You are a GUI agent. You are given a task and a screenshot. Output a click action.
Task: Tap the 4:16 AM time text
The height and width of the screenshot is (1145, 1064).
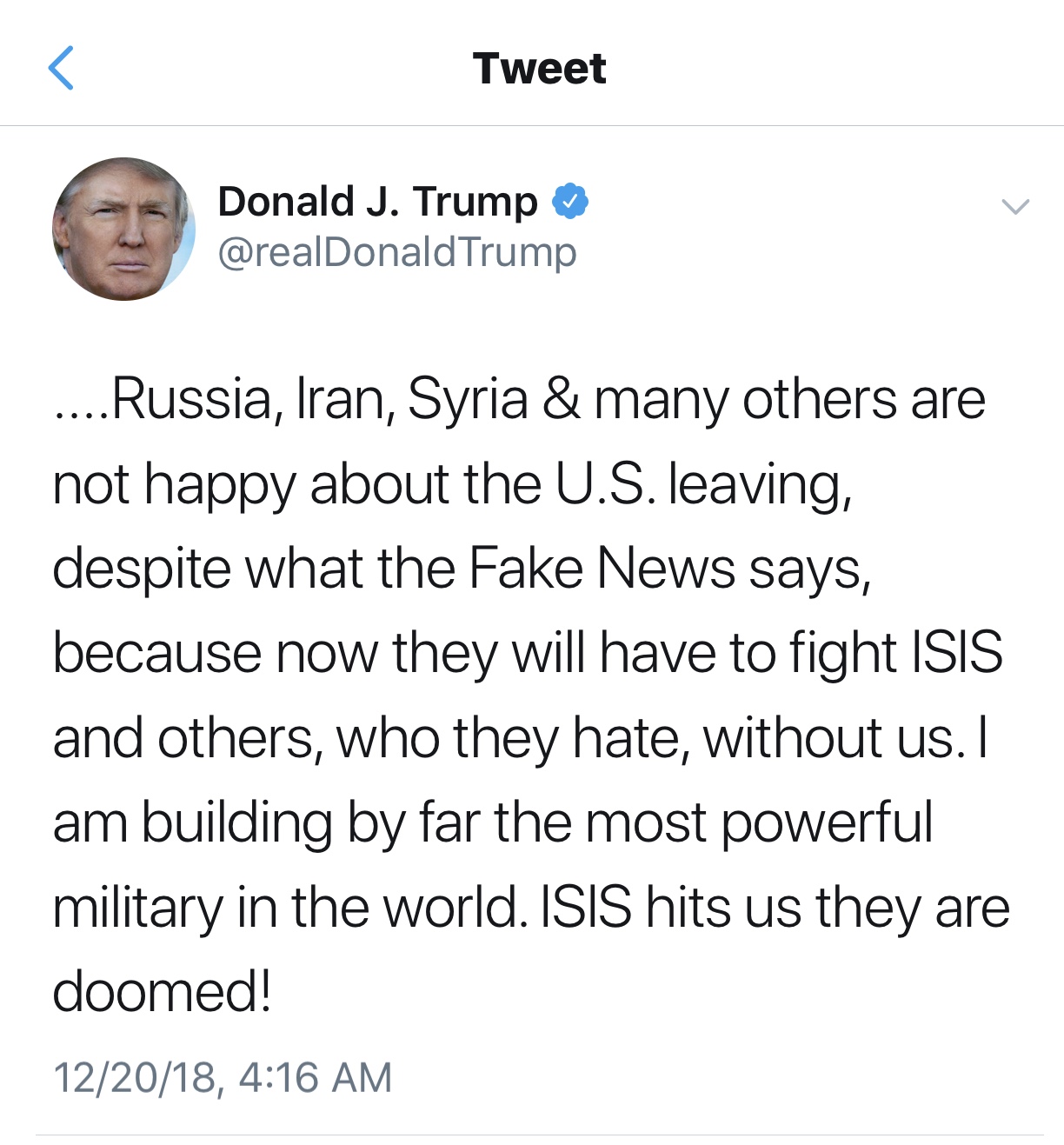click(315, 1077)
